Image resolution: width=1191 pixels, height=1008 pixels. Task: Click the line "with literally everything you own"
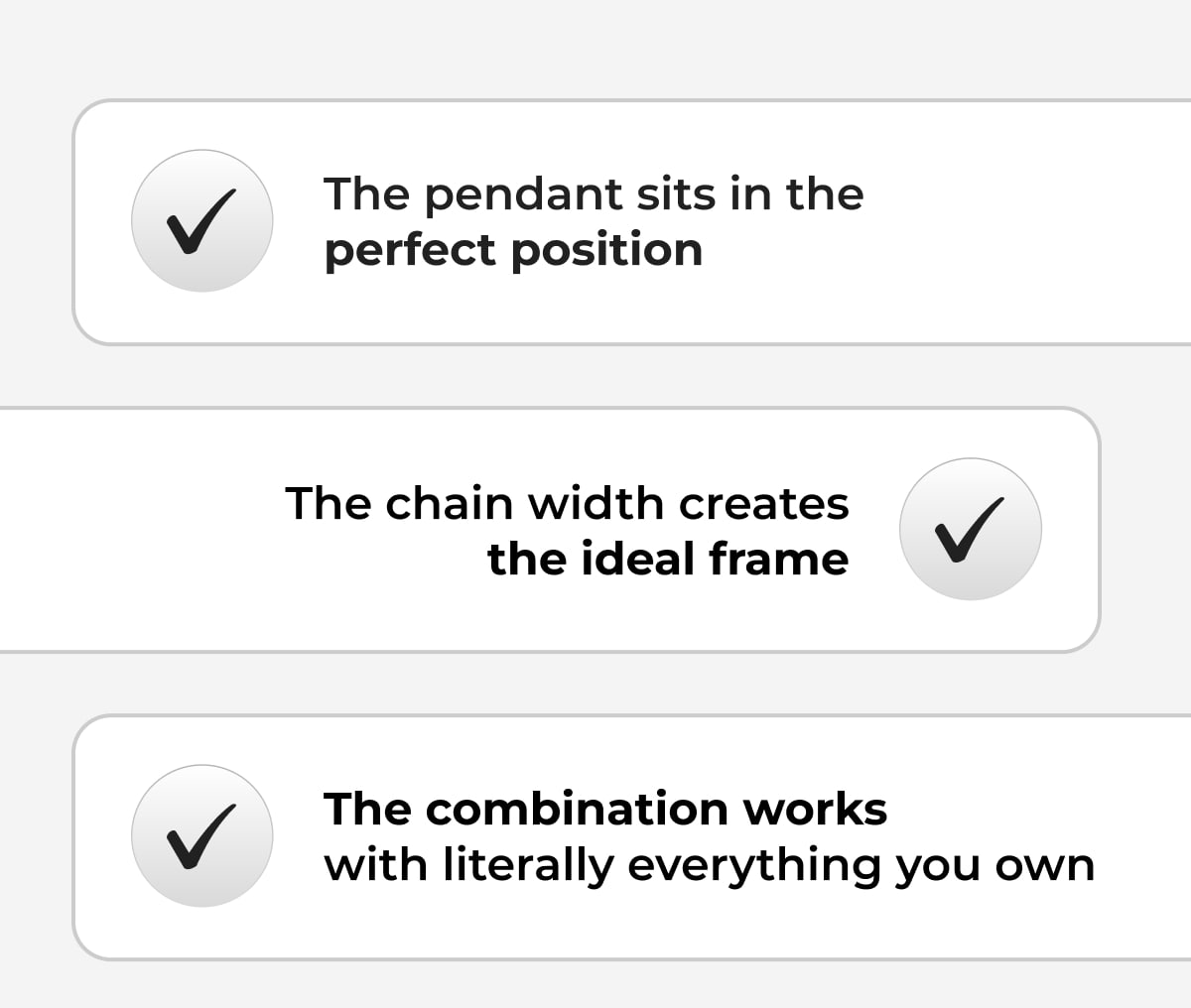709,865
